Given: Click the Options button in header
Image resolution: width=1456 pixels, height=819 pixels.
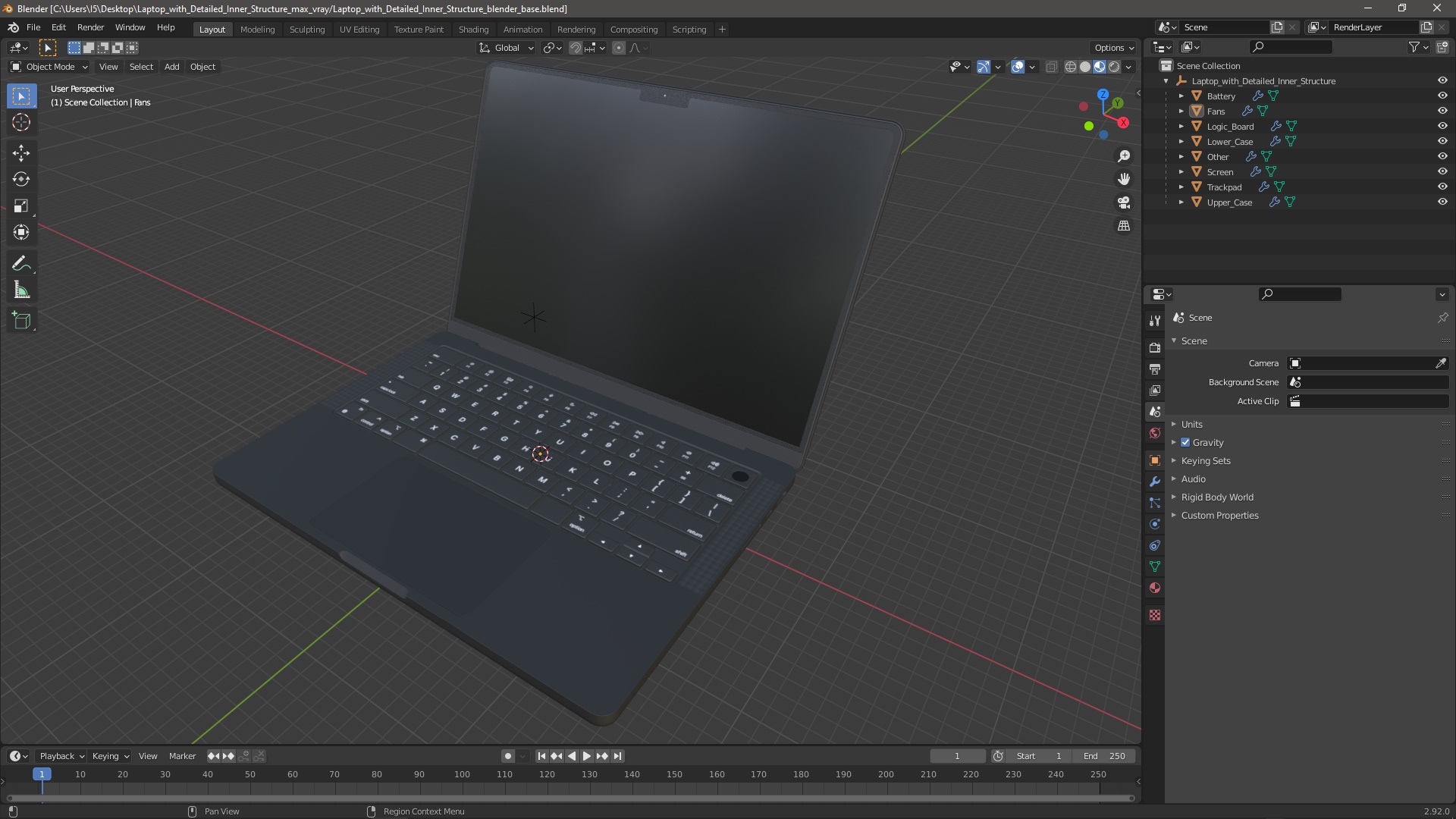Looking at the screenshot, I should coord(1113,48).
